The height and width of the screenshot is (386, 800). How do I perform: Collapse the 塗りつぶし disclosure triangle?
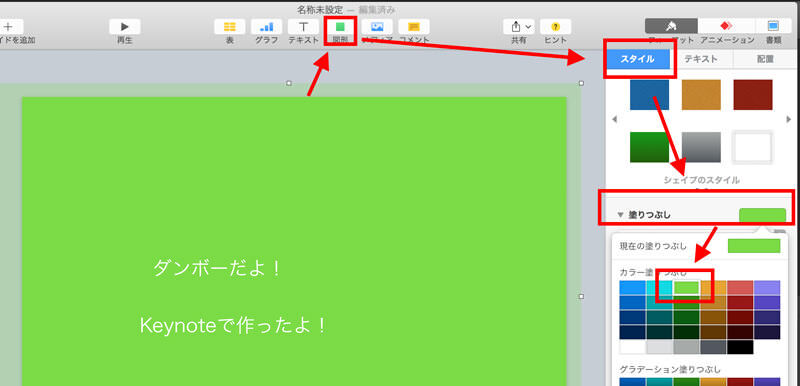pos(620,215)
